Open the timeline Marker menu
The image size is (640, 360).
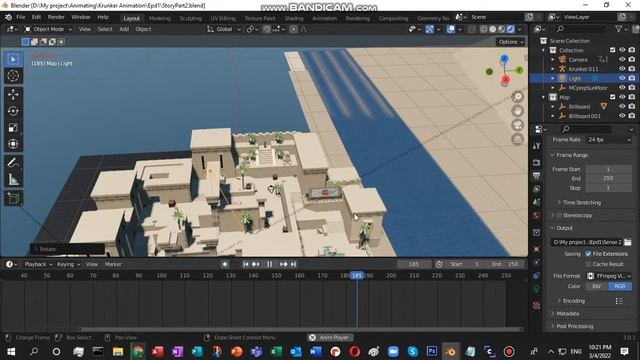(113, 264)
